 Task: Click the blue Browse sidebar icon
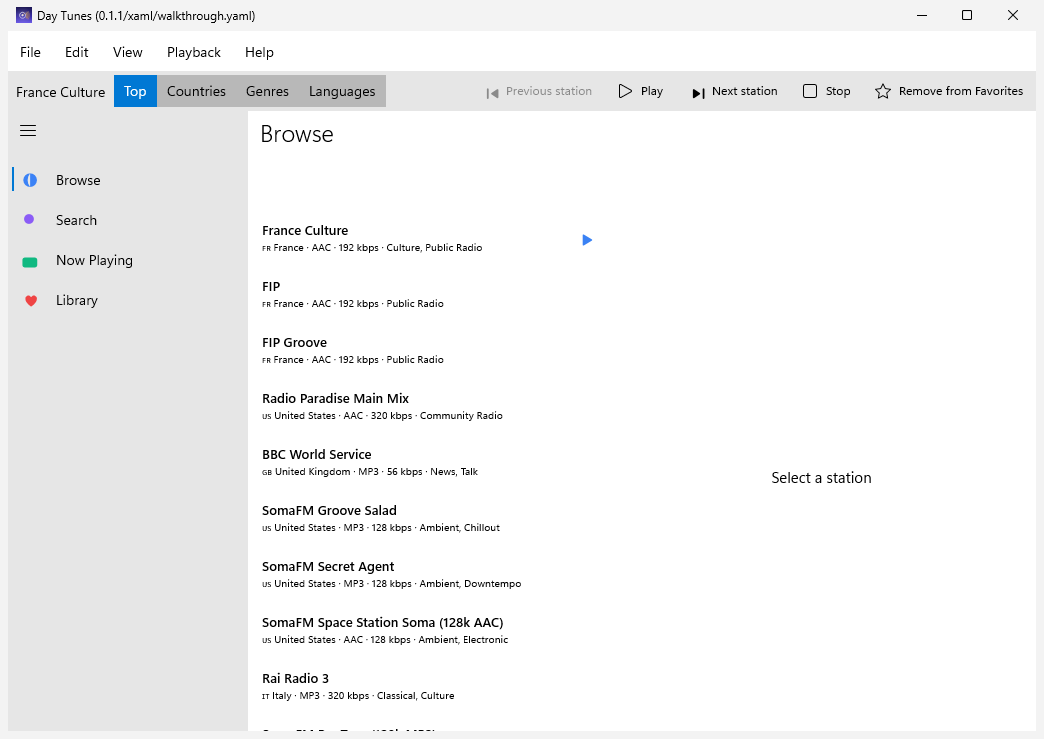coord(30,180)
